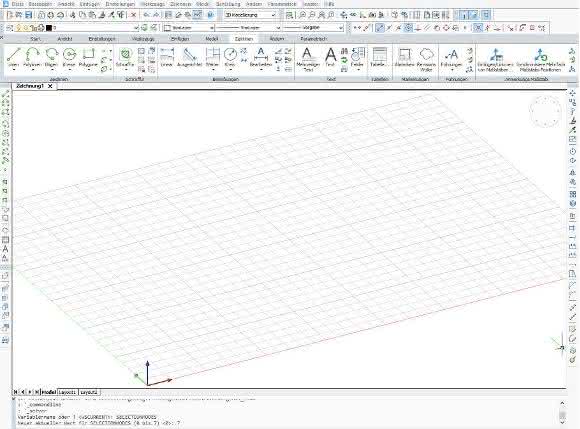Expand the arrow below Linien
The width and height of the screenshot is (580, 429).
[x=14, y=70]
